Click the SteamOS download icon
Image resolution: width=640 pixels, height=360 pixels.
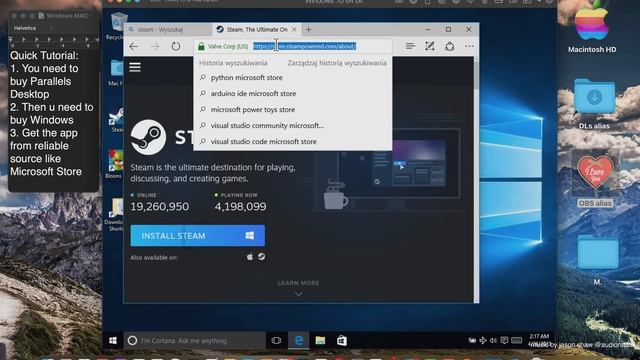coord(261,257)
